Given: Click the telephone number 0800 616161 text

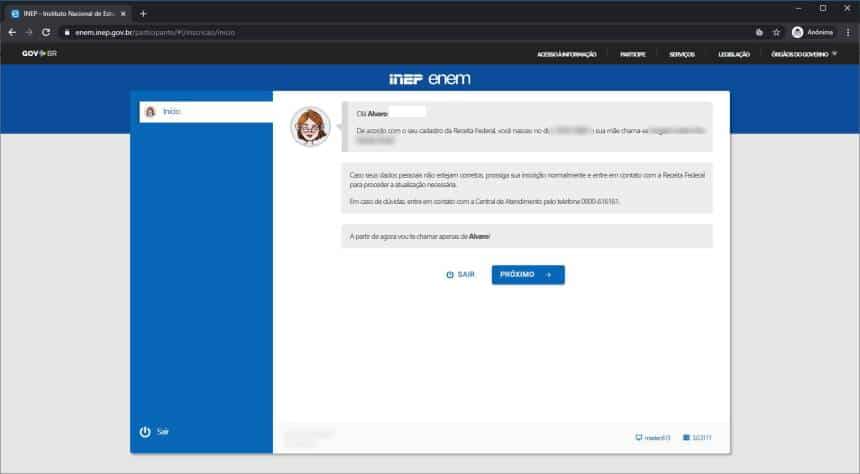Looking at the screenshot, I should [x=599, y=201].
